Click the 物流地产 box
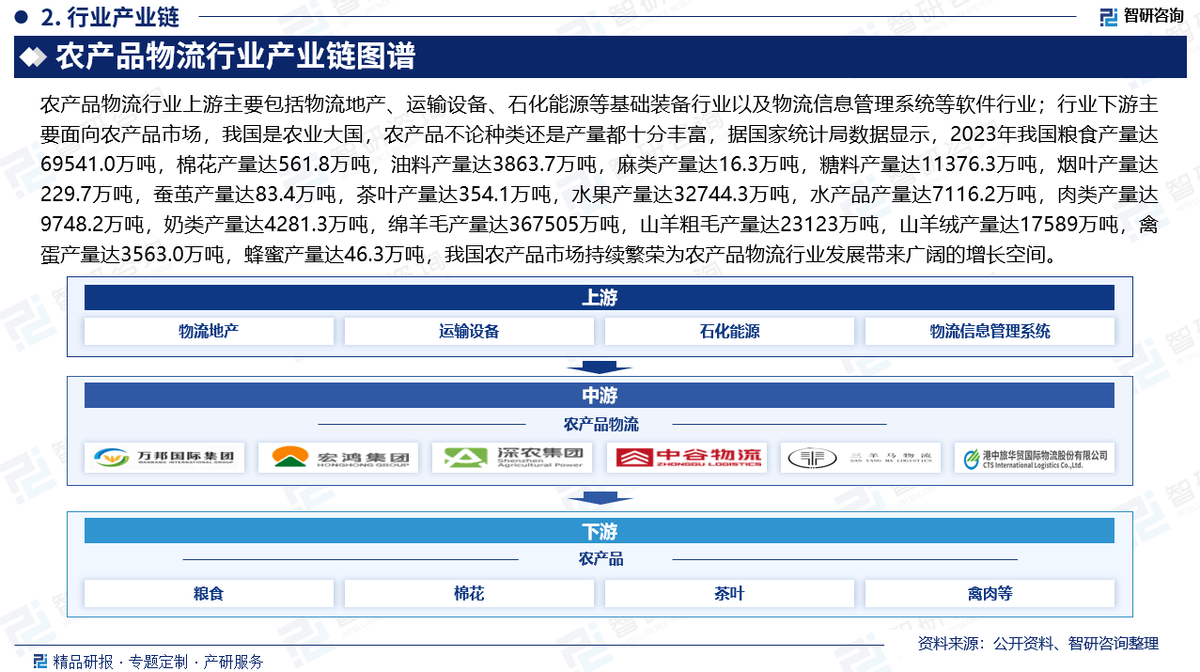 click(209, 332)
